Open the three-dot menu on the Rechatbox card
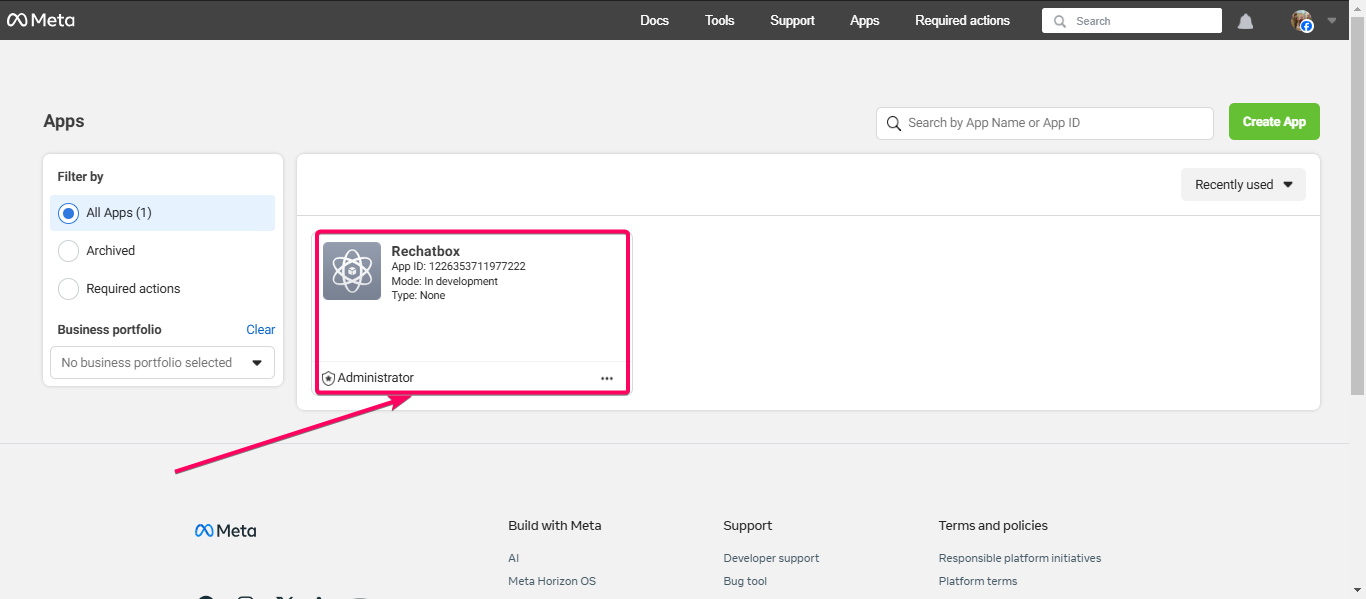This screenshot has height=599, width=1366. tap(607, 378)
